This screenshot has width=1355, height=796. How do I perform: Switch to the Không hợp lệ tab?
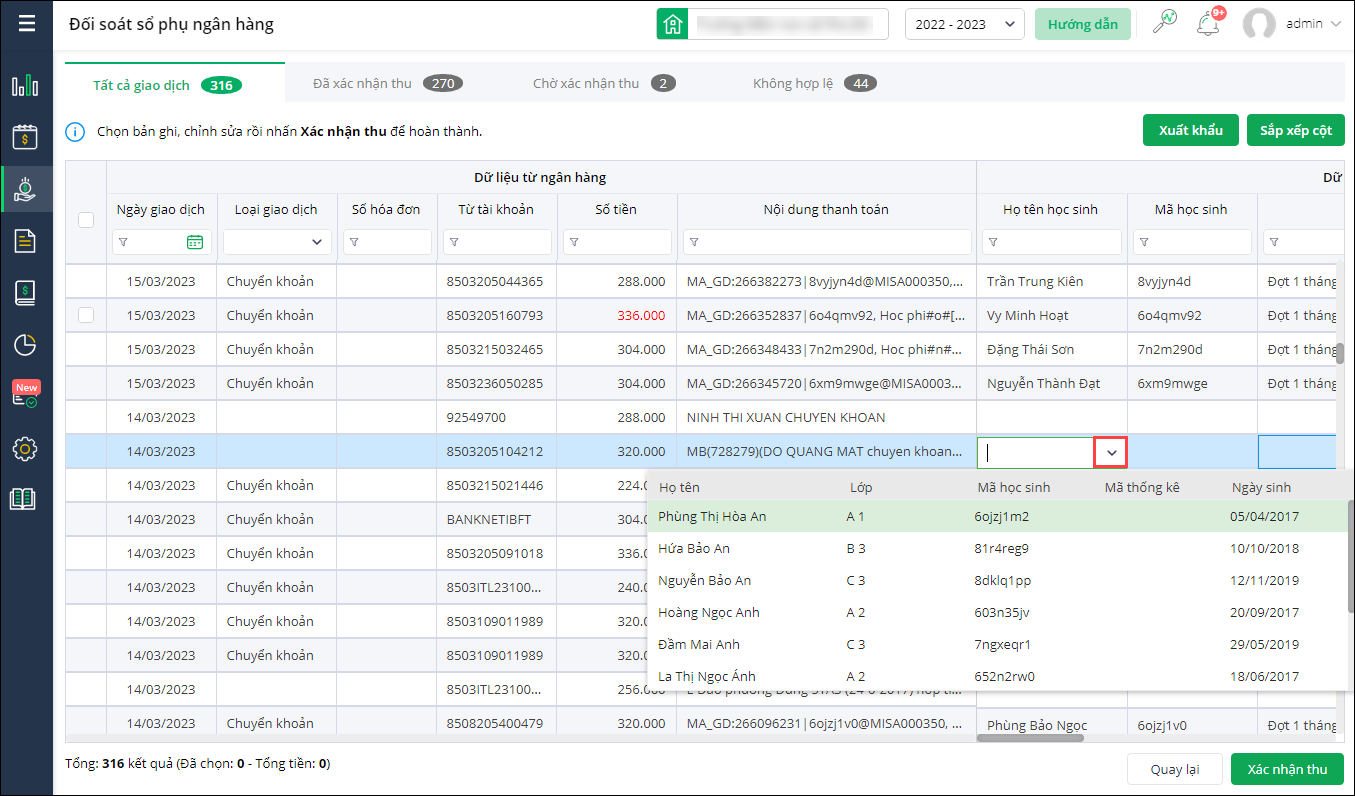tap(814, 83)
